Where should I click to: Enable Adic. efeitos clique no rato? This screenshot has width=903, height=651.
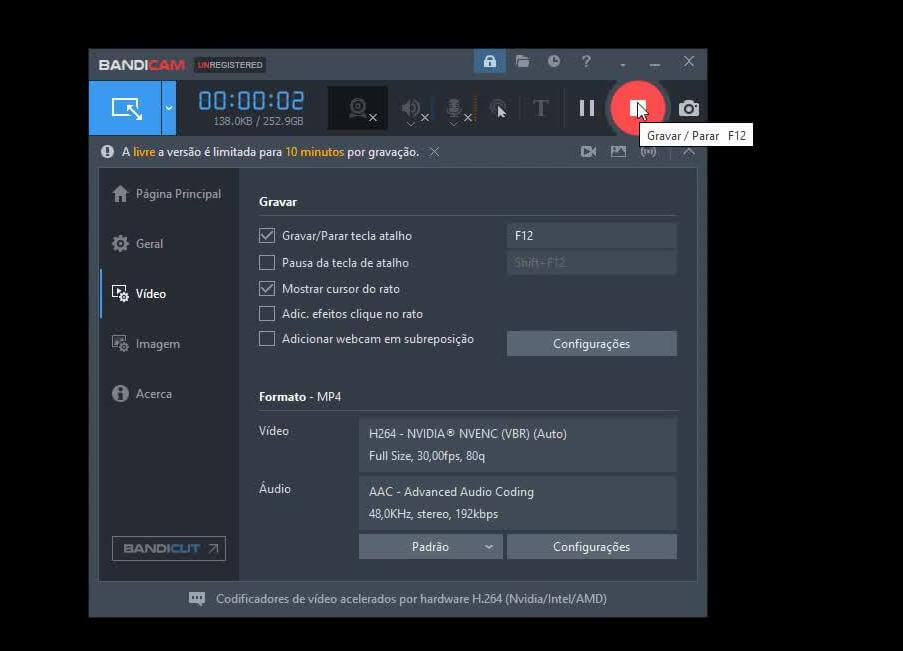(267, 313)
